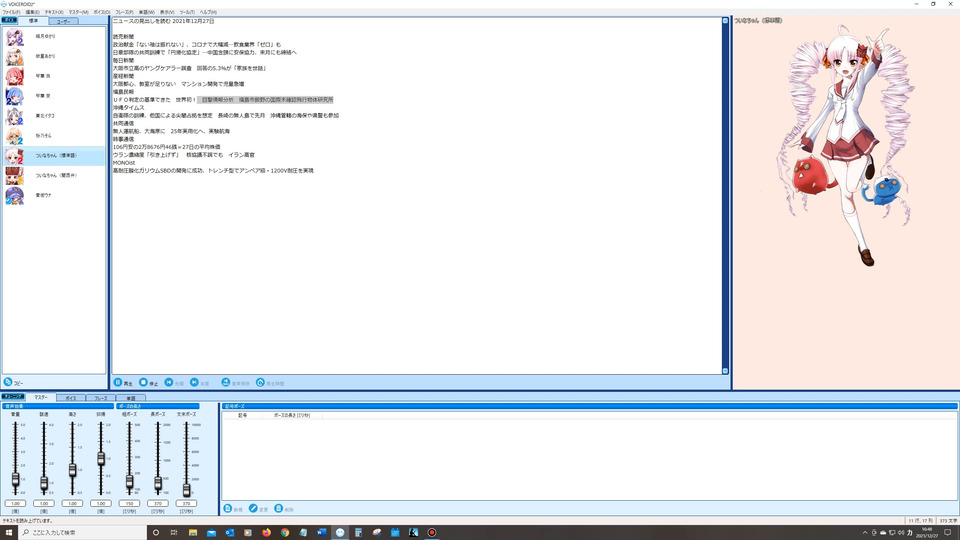Open the ツール(T) menu

(x=187, y=12)
